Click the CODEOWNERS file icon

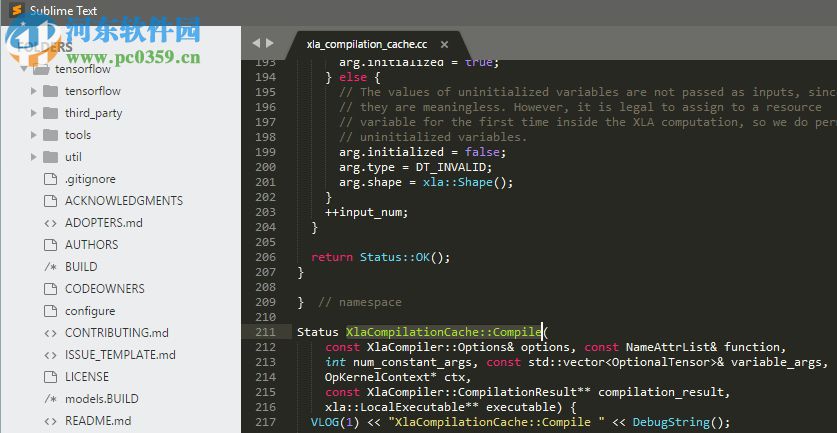pos(50,289)
